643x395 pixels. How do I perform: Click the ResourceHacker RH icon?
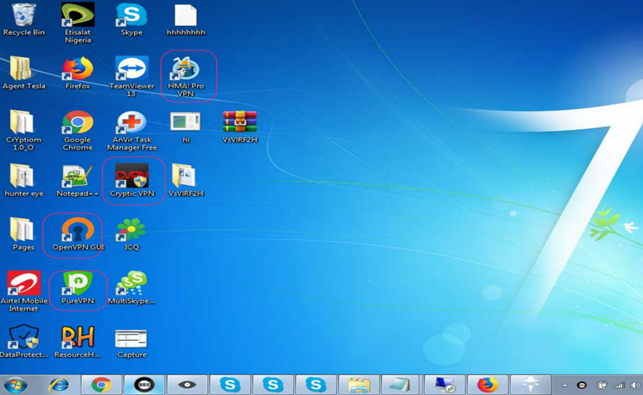(x=78, y=342)
